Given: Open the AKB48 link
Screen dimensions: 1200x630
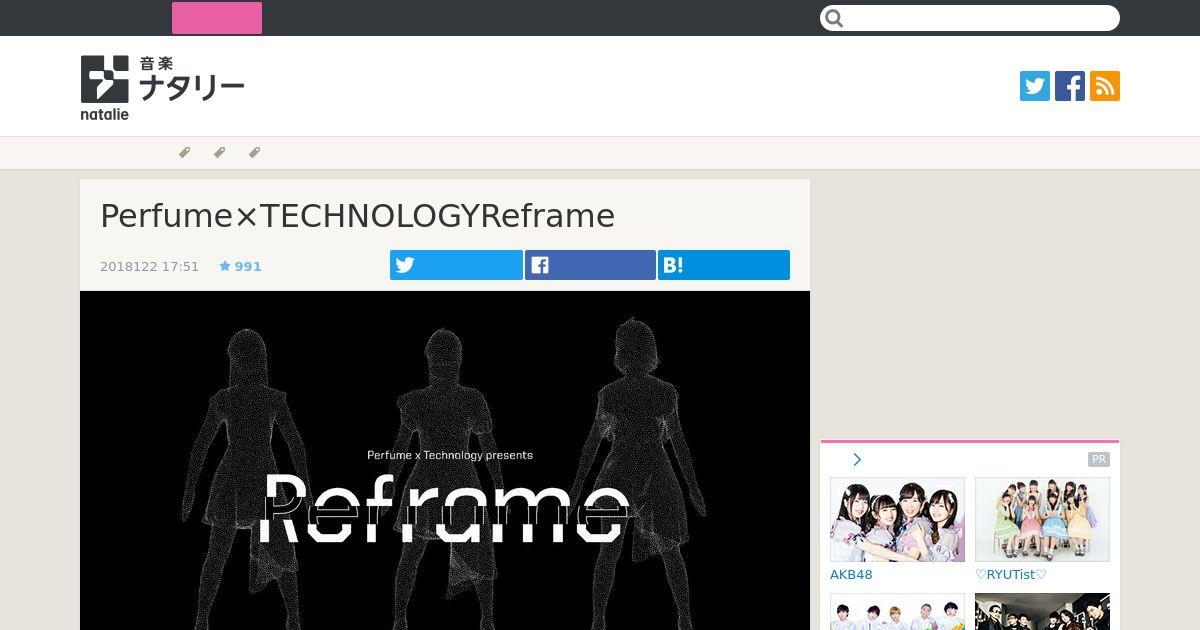Looking at the screenshot, I should [851, 575].
